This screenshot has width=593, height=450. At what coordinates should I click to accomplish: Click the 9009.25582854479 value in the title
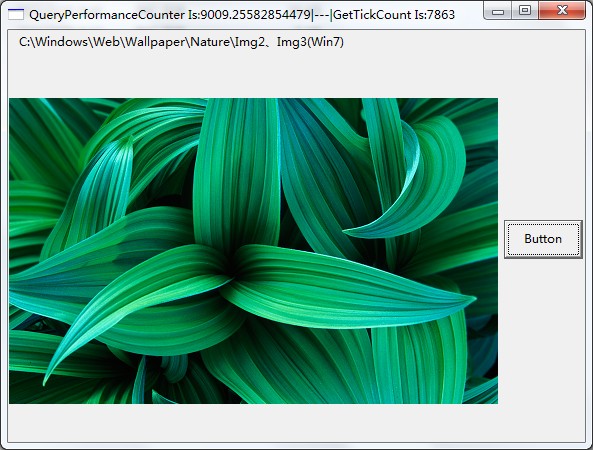[256, 15]
